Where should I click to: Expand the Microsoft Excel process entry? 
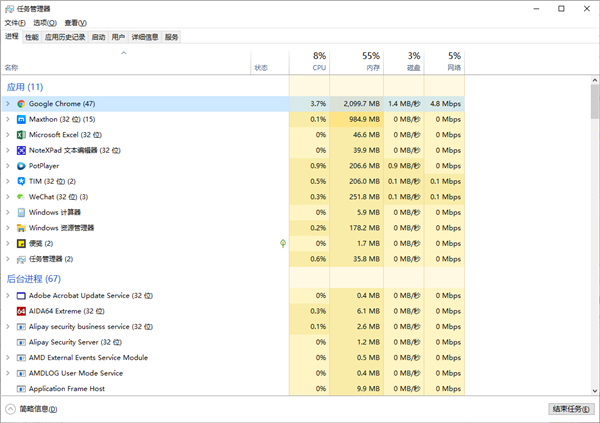[x=8, y=135]
